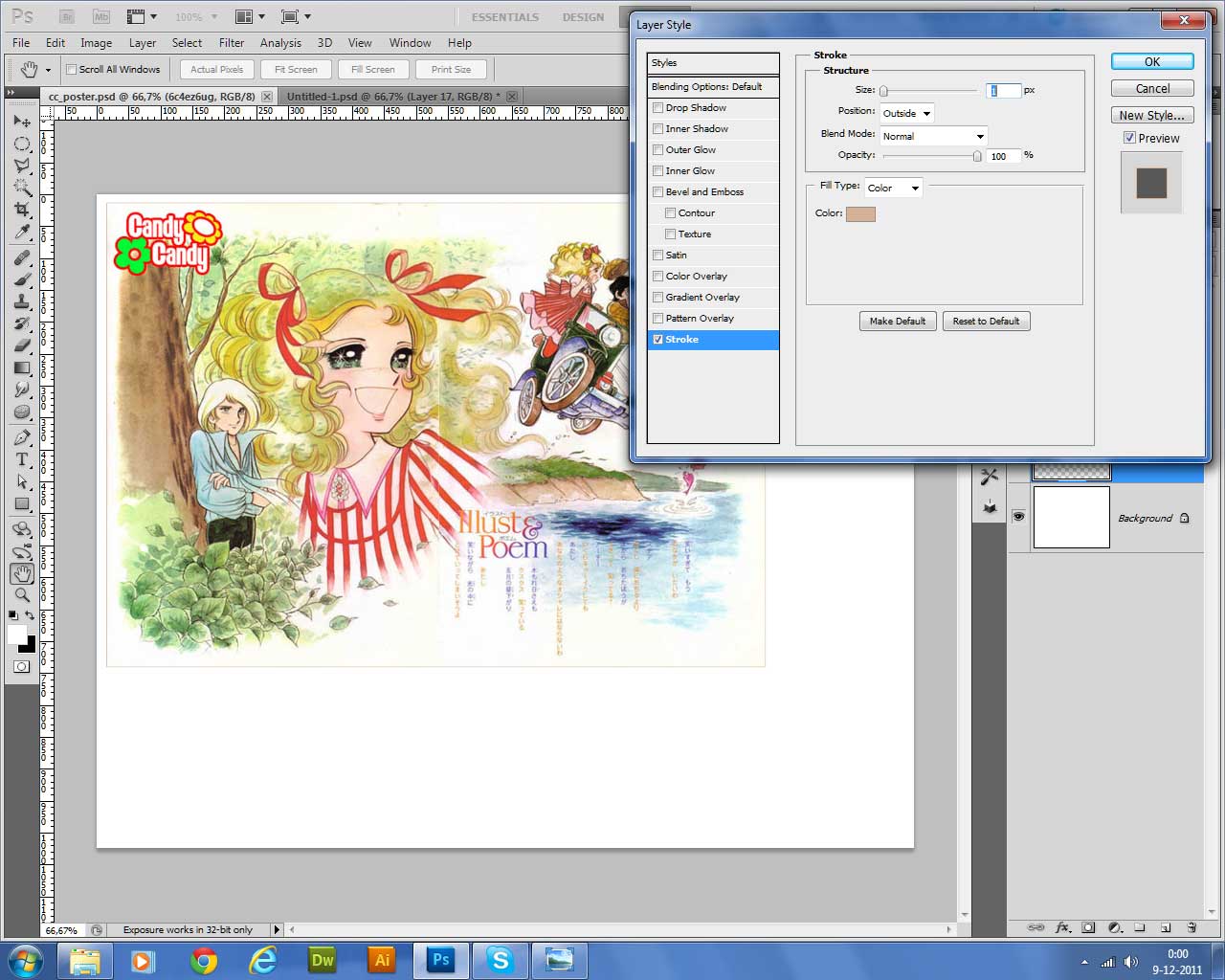Enable the Drop Shadow checkbox
Image resolution: width=1225 pixels, height=980 pixels.
click(658, 108)
